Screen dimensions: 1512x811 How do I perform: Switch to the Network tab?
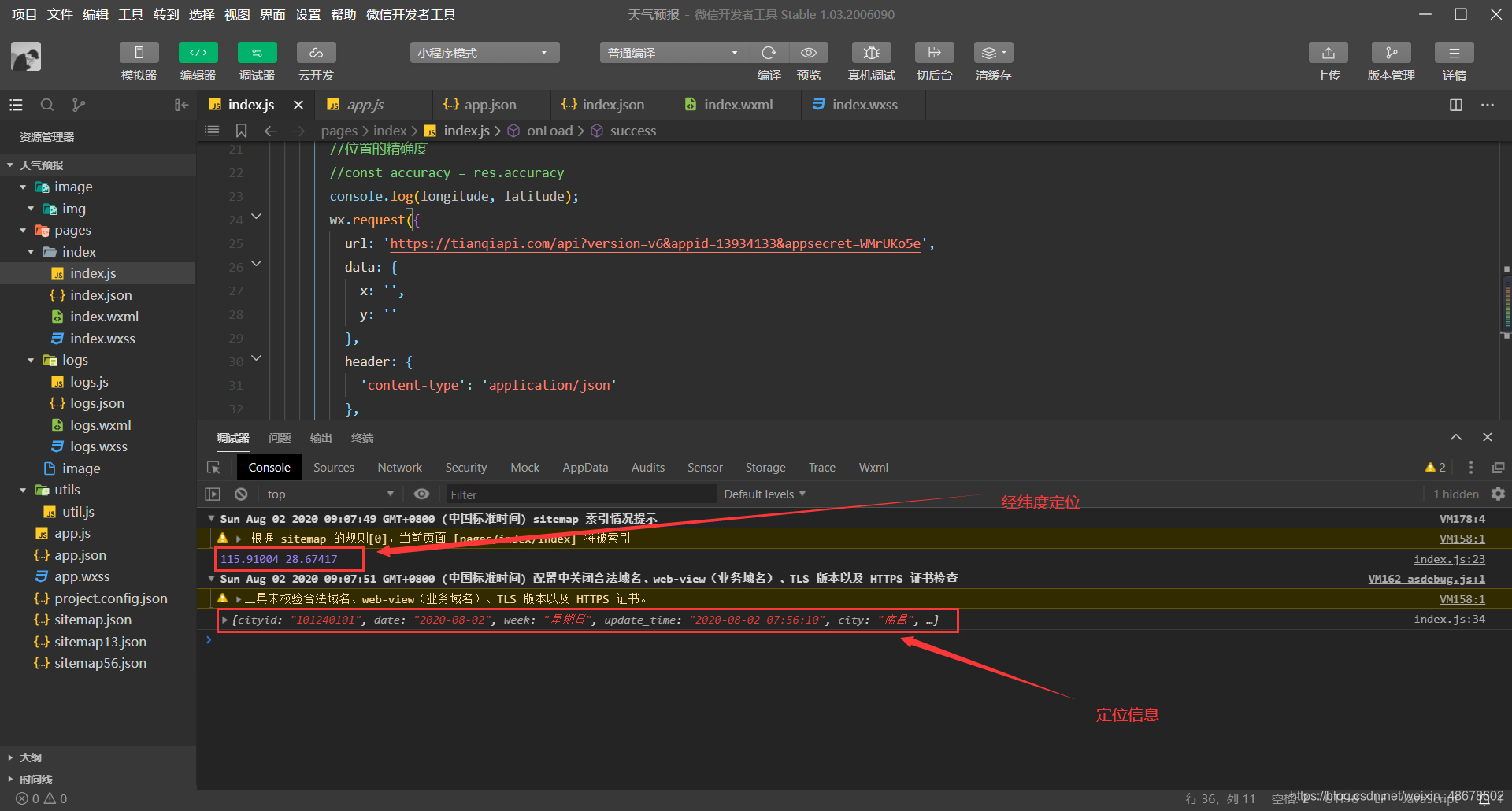(399, 467)
